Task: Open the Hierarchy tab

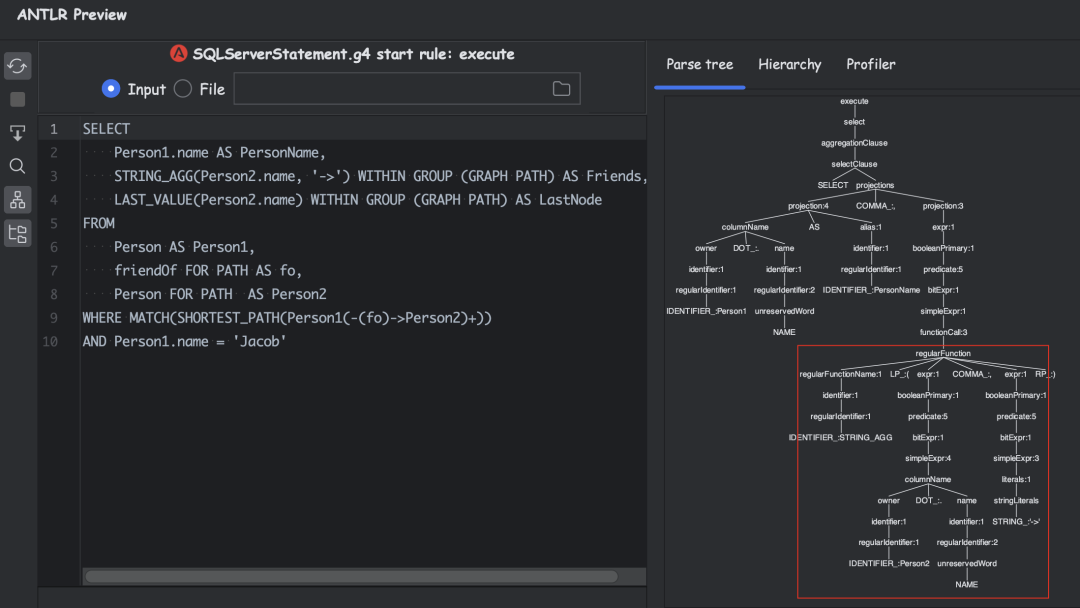Action: (789, 64)
